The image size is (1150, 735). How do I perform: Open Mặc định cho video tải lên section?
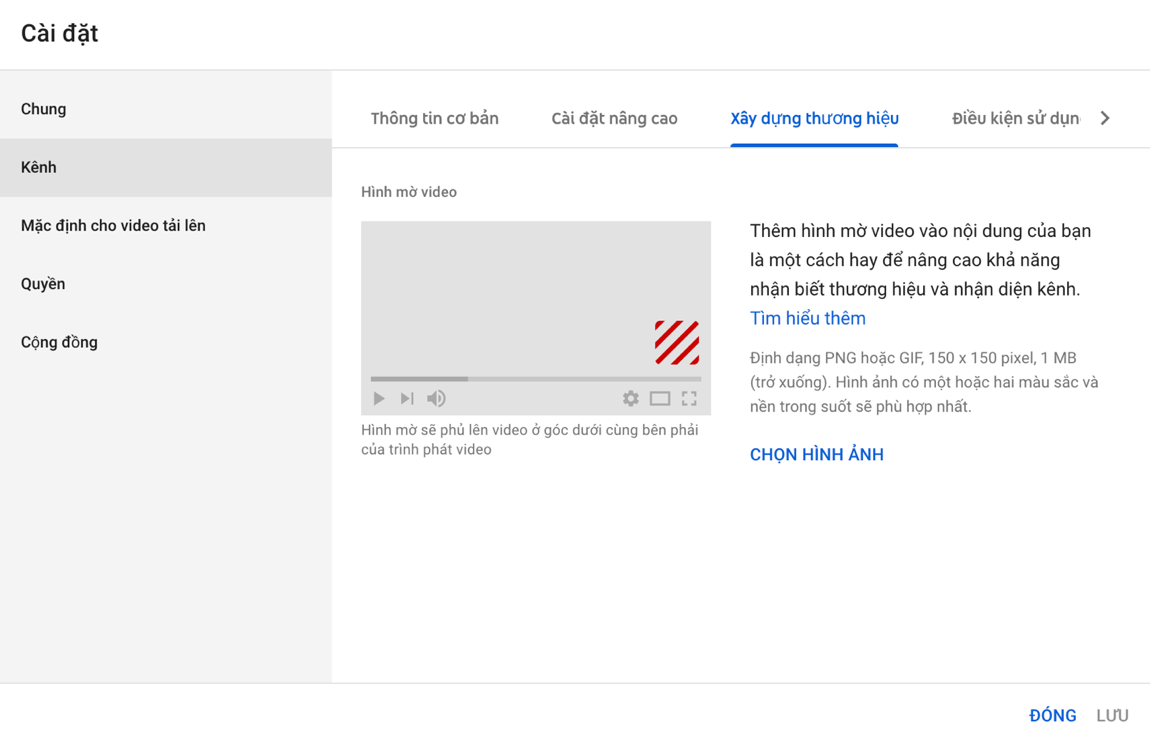pyautogui.click(x=113, y=225)
